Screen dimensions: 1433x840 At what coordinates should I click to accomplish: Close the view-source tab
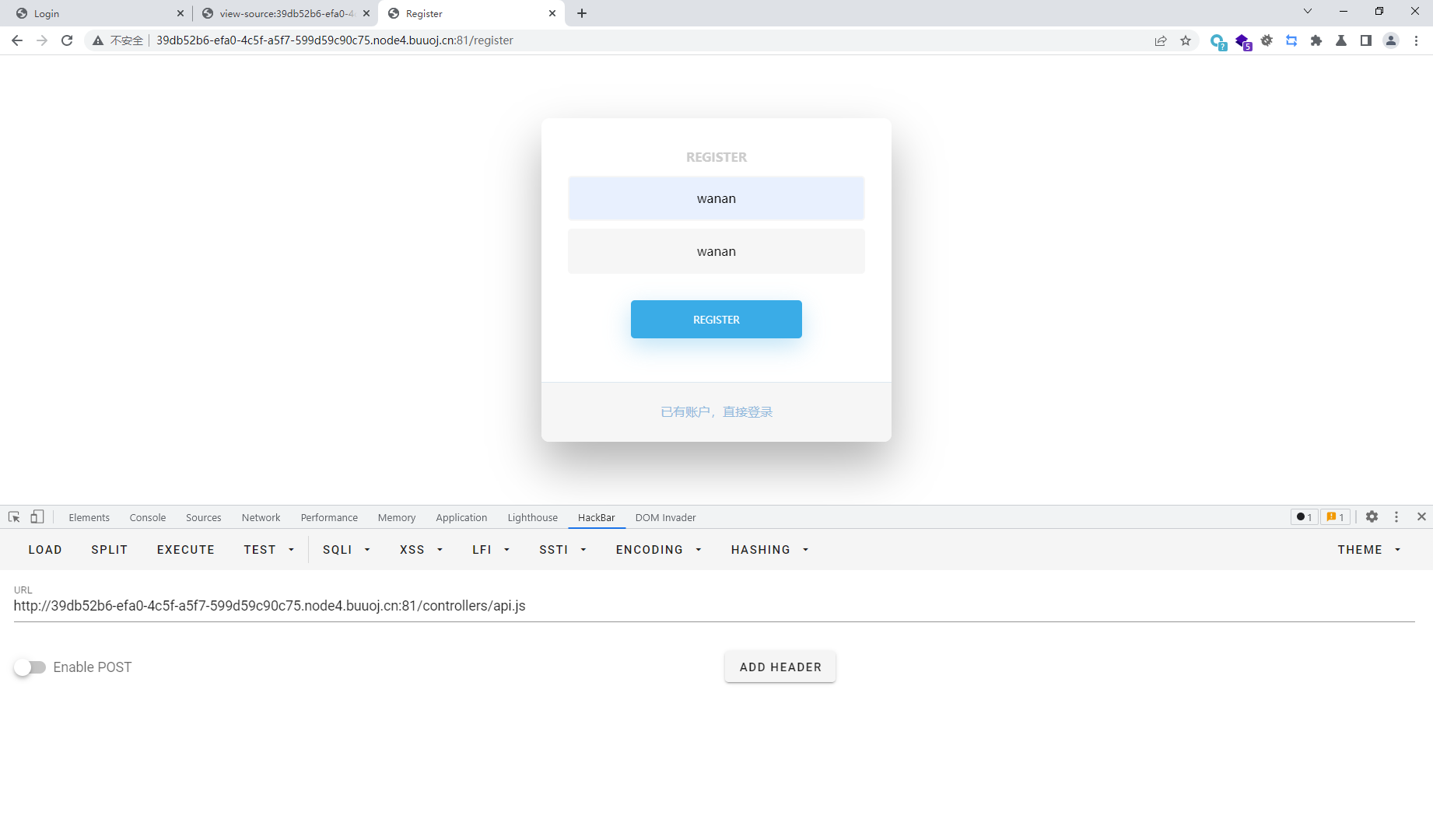[366, 13]
